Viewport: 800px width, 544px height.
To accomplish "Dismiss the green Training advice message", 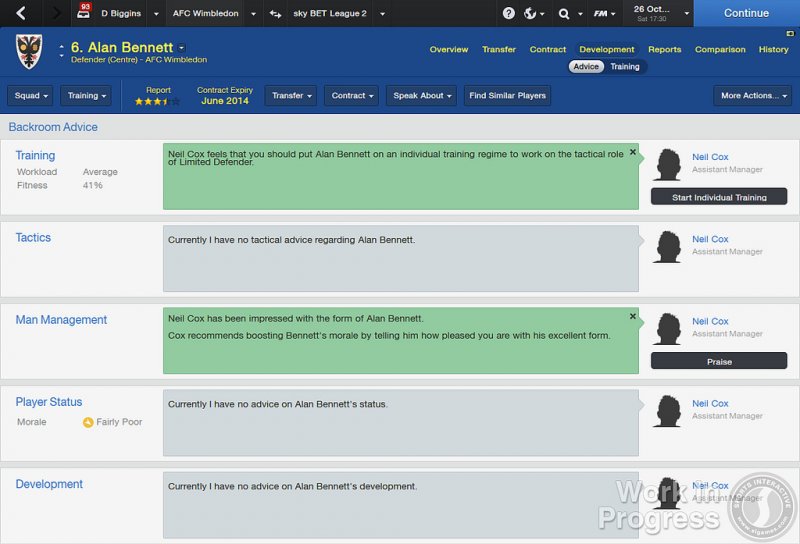I will [x=632, y=152].
